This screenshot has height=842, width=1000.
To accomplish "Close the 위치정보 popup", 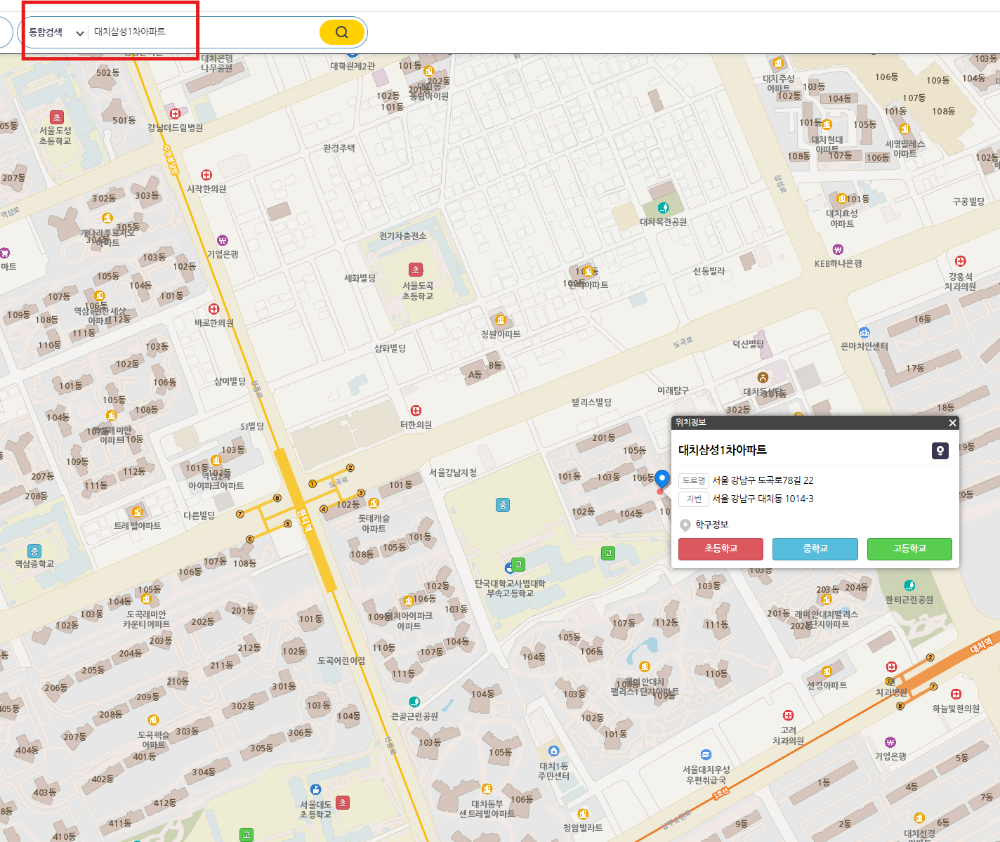I will pos(952,423).
